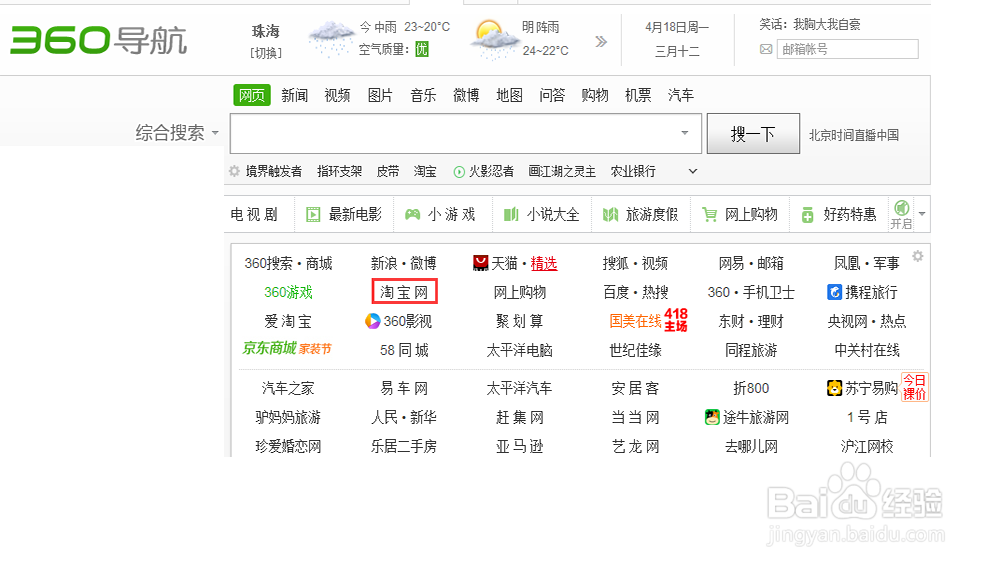Open the 360游戏 green link
Viewport: 1000px width, 569px height.
[x=288, y=292]
